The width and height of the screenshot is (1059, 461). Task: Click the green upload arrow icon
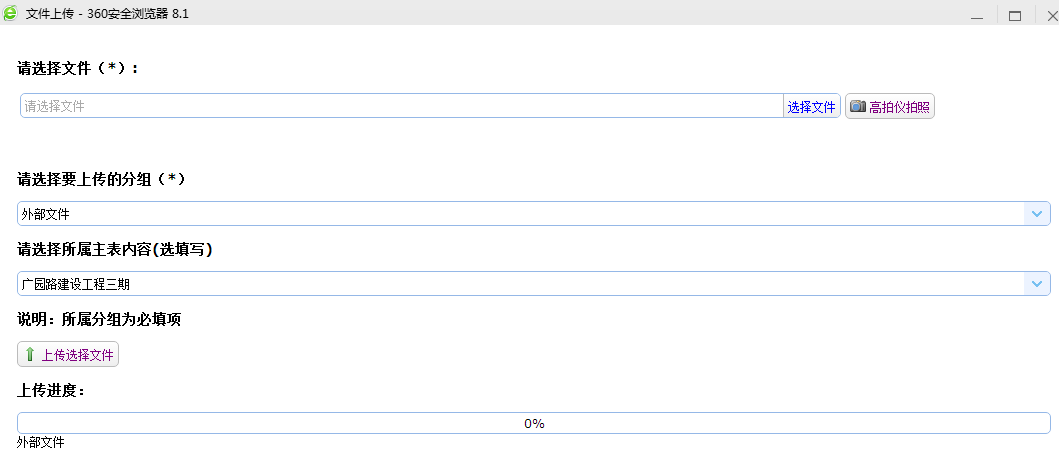[29, 354]
